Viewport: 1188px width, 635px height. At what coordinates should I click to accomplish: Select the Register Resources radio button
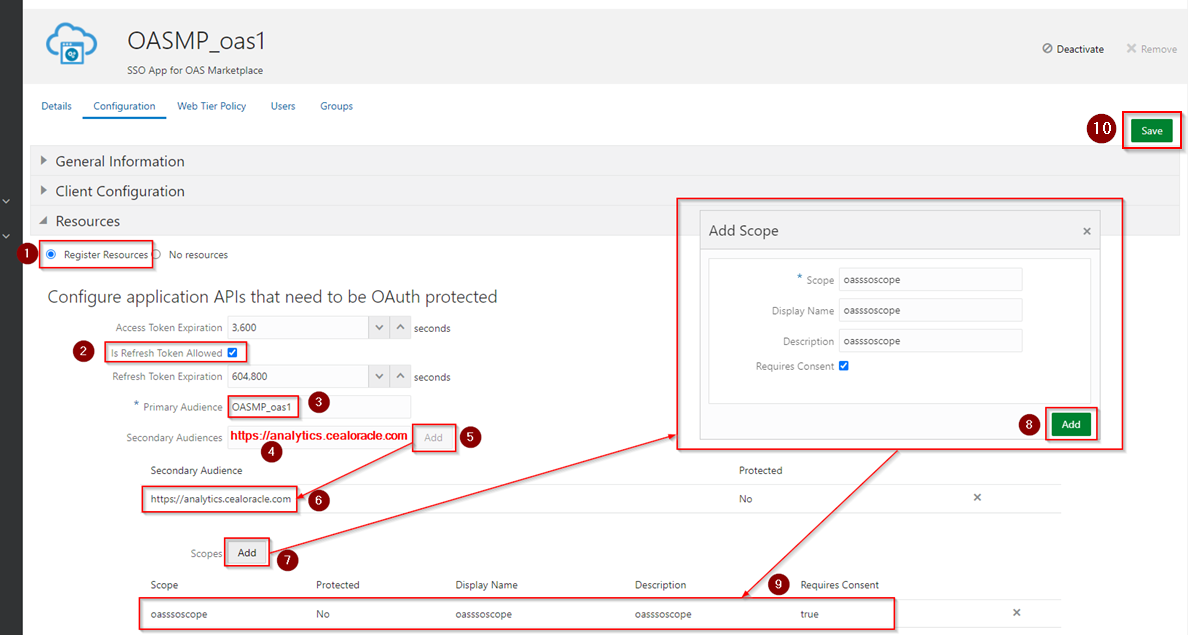pyautogui.click(x=51, y=255)
